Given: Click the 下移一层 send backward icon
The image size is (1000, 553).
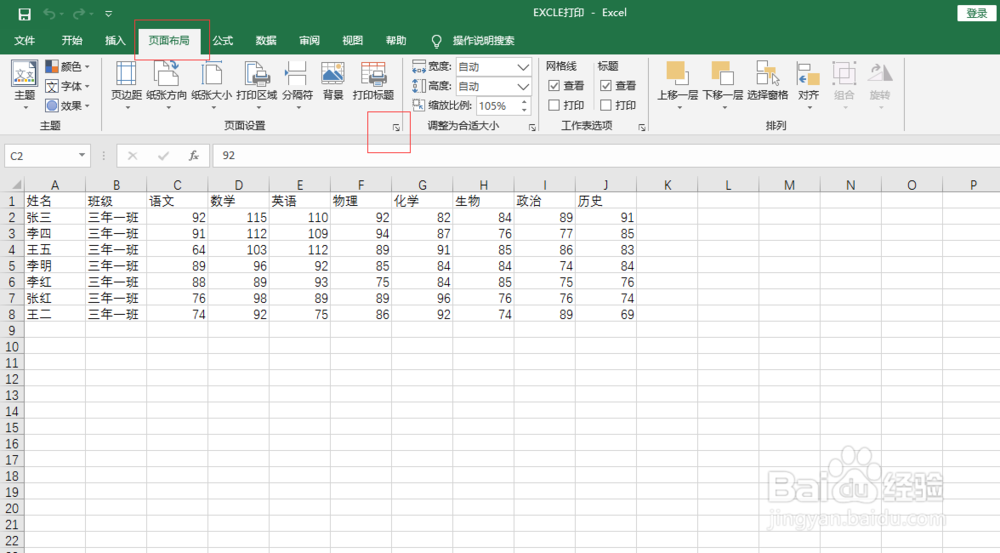Looking at the screenshot, I should (723, 73).
